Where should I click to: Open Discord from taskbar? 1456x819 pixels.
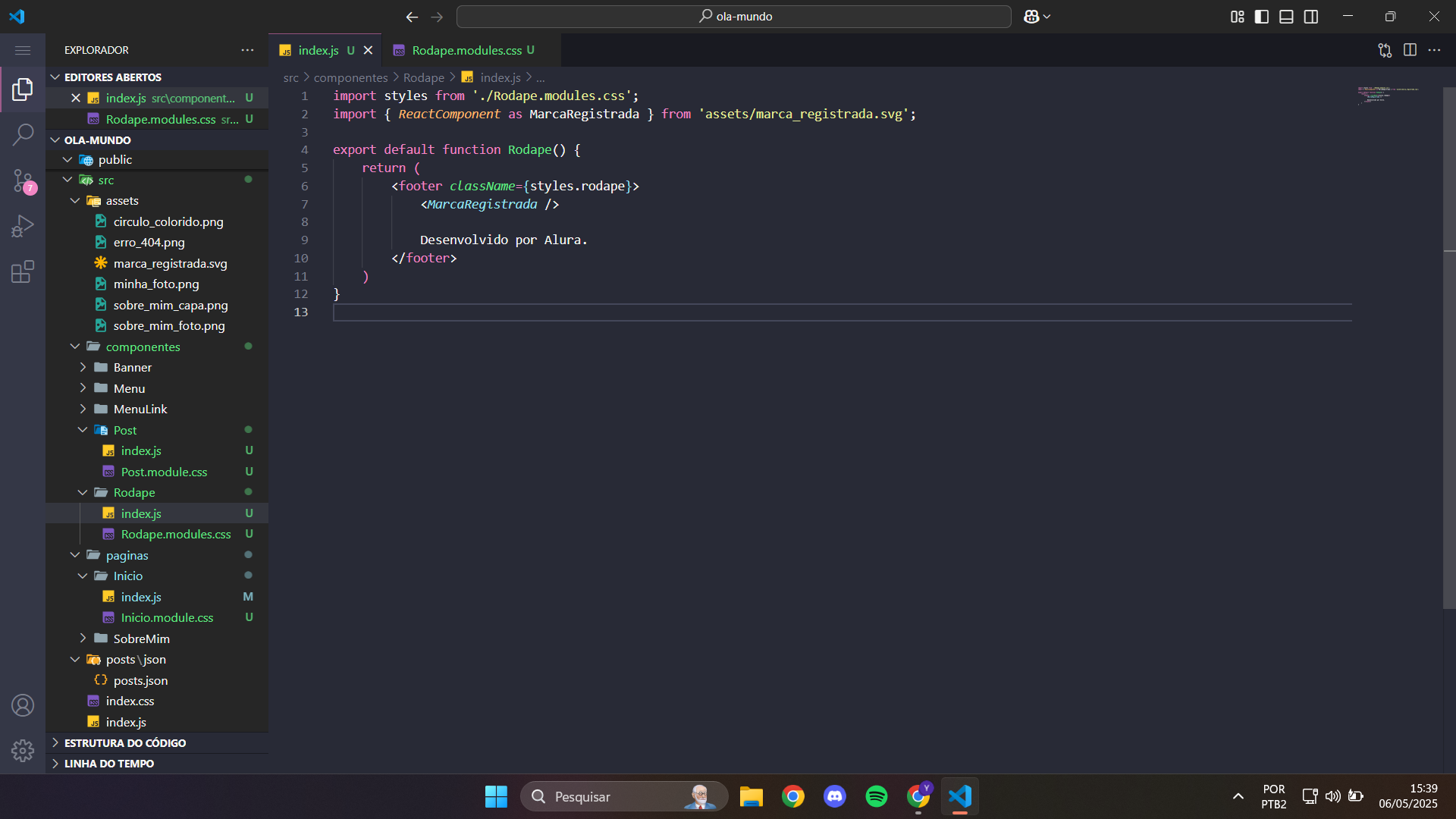(835, 796)
